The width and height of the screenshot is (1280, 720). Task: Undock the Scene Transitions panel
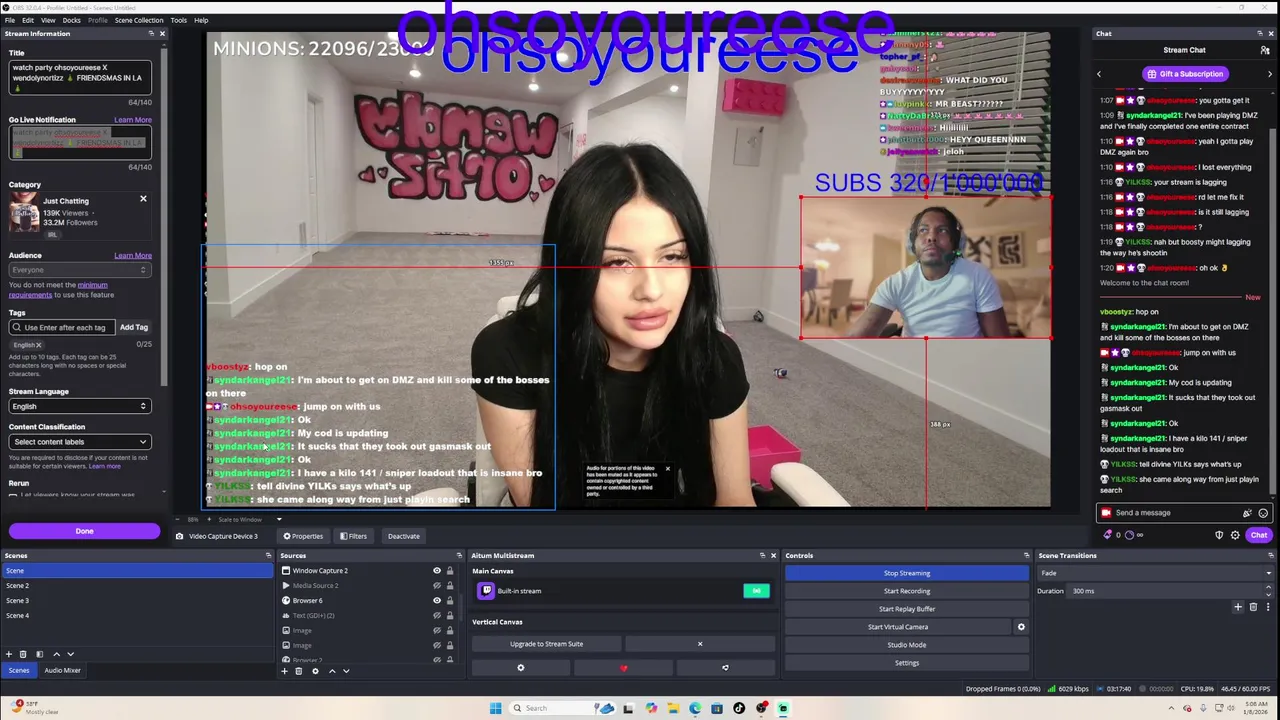tap(1270, 556)
